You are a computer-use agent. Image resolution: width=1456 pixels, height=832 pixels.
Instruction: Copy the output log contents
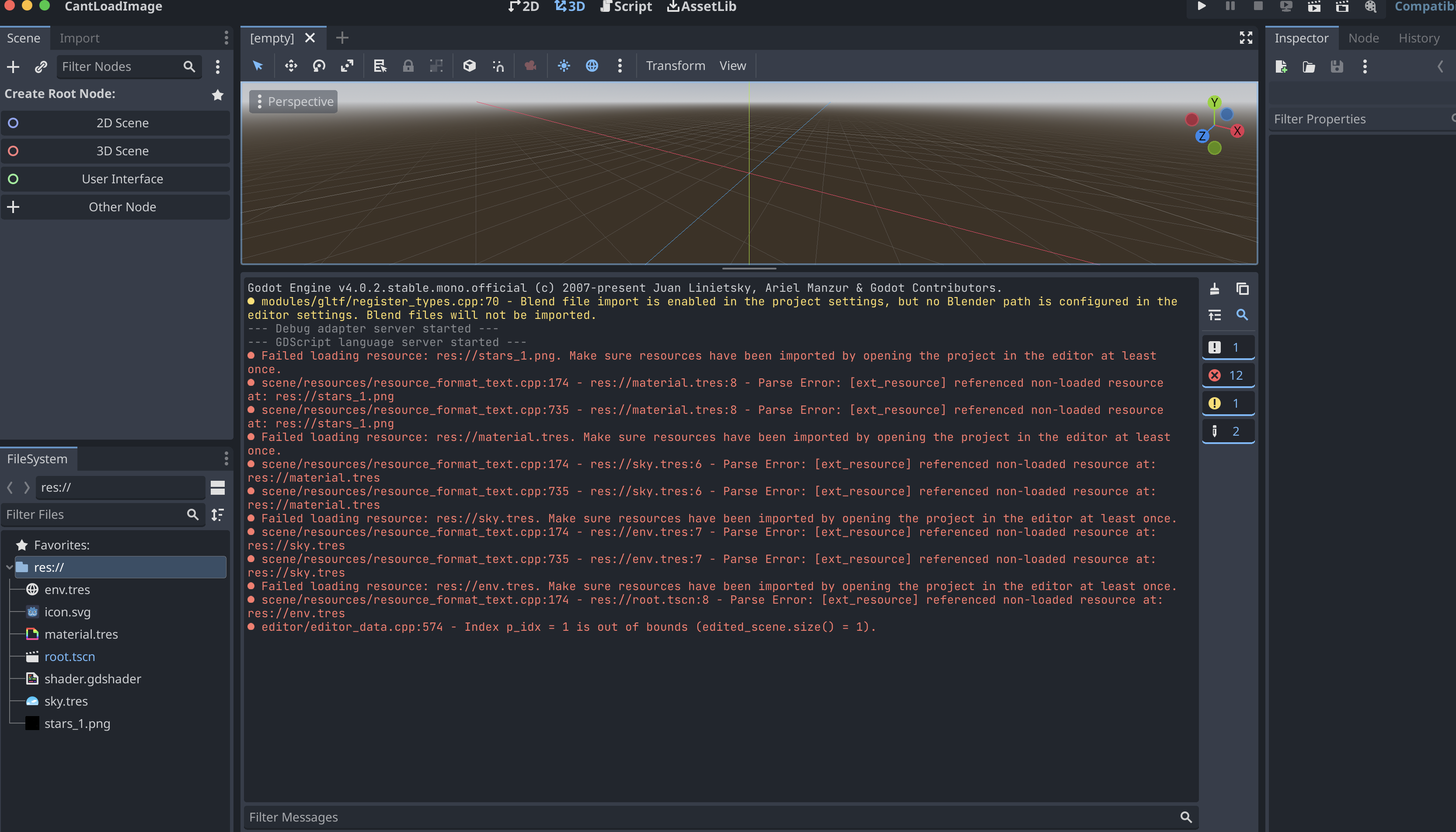pyautogui.click(x=1243, y=289)
